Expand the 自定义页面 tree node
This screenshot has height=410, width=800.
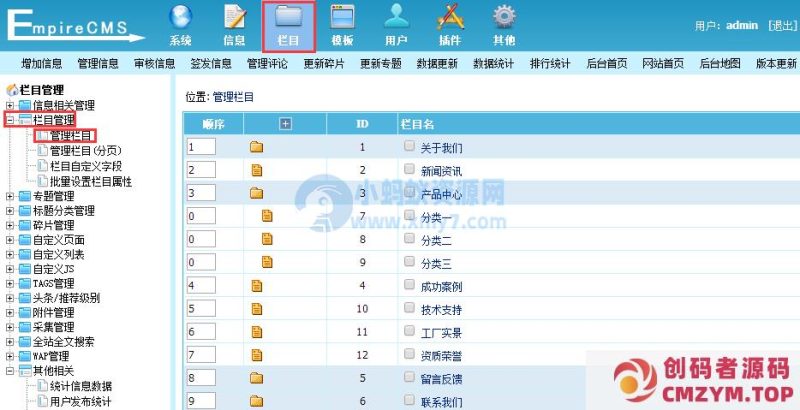click(x=10, y=240)
